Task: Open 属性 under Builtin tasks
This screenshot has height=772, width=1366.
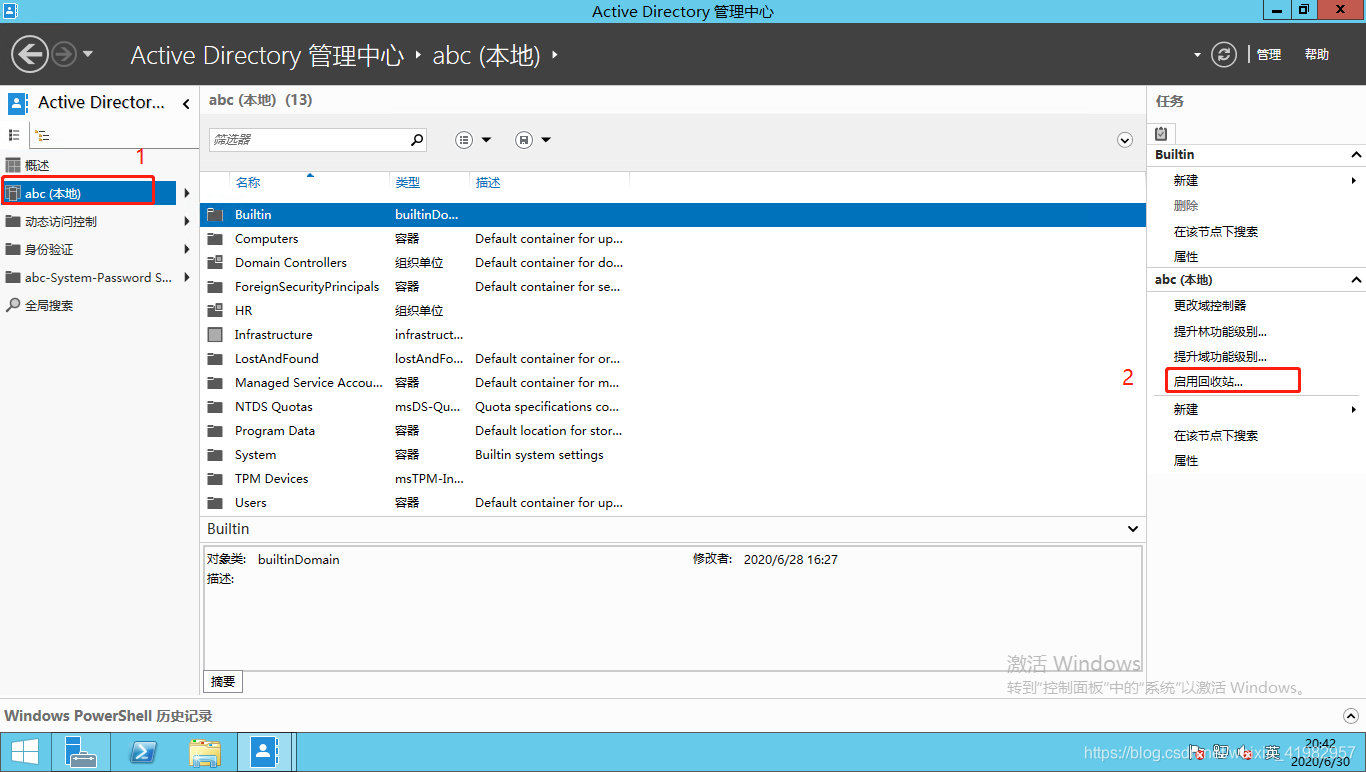Action: tap(1186, 257)
